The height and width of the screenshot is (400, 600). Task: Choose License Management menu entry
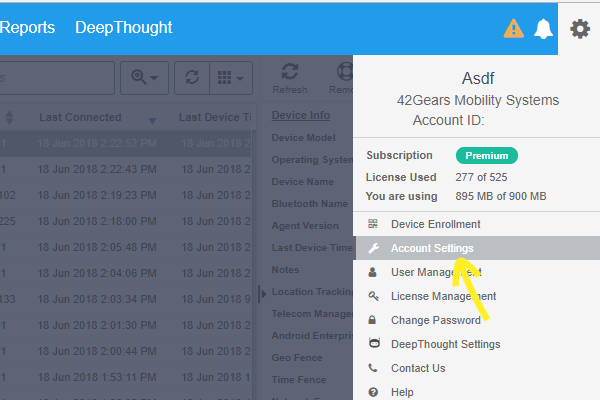(476, 296)
